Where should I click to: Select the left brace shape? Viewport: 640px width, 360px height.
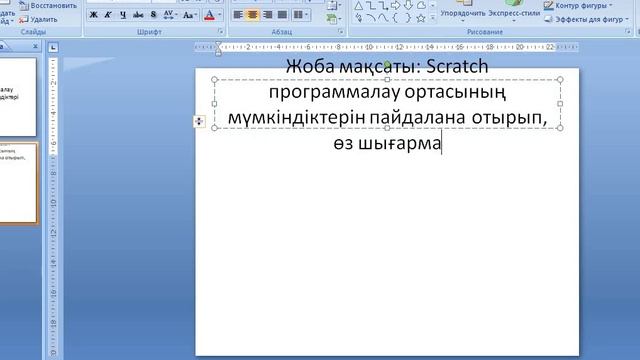tap(396, 18)
